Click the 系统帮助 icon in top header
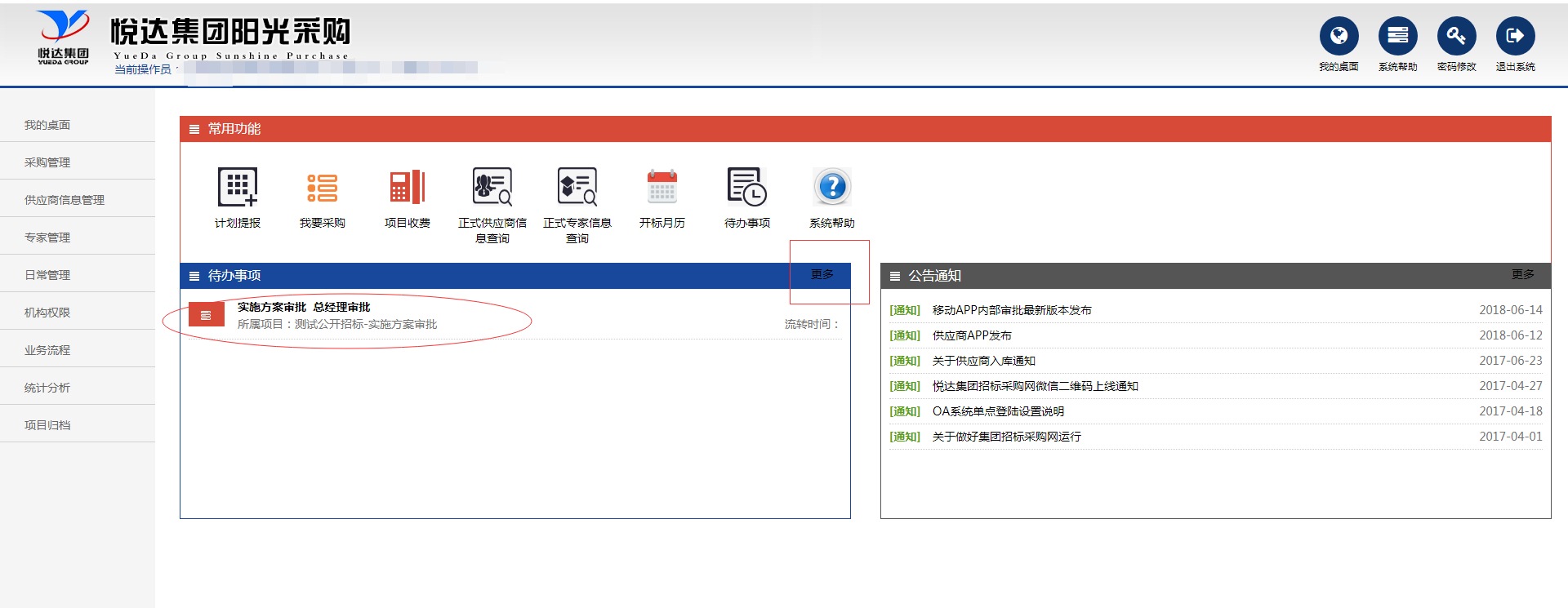The width and height of the screenshot is (1568, 608). pos(1397,36)
